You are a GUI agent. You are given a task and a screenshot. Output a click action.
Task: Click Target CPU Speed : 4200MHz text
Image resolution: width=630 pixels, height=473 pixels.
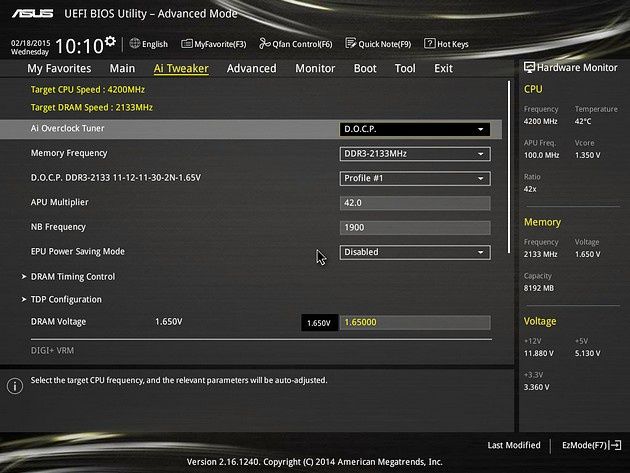point(88,90)
